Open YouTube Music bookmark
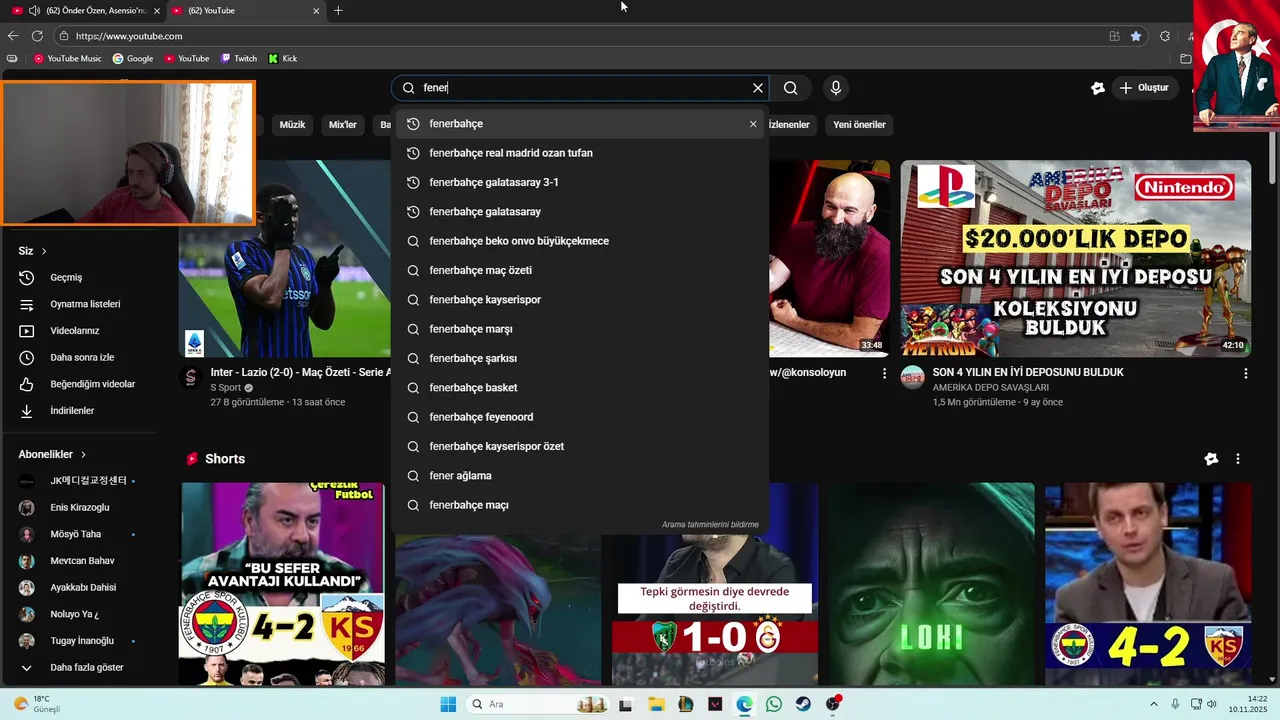The image size is (1280, 720). click(68, 59)
